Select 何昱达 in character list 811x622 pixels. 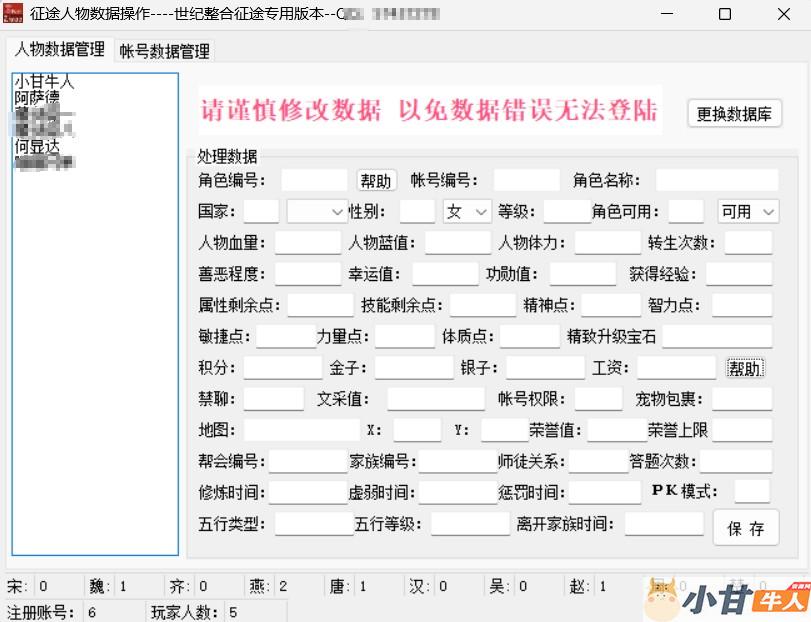(37, 146)
